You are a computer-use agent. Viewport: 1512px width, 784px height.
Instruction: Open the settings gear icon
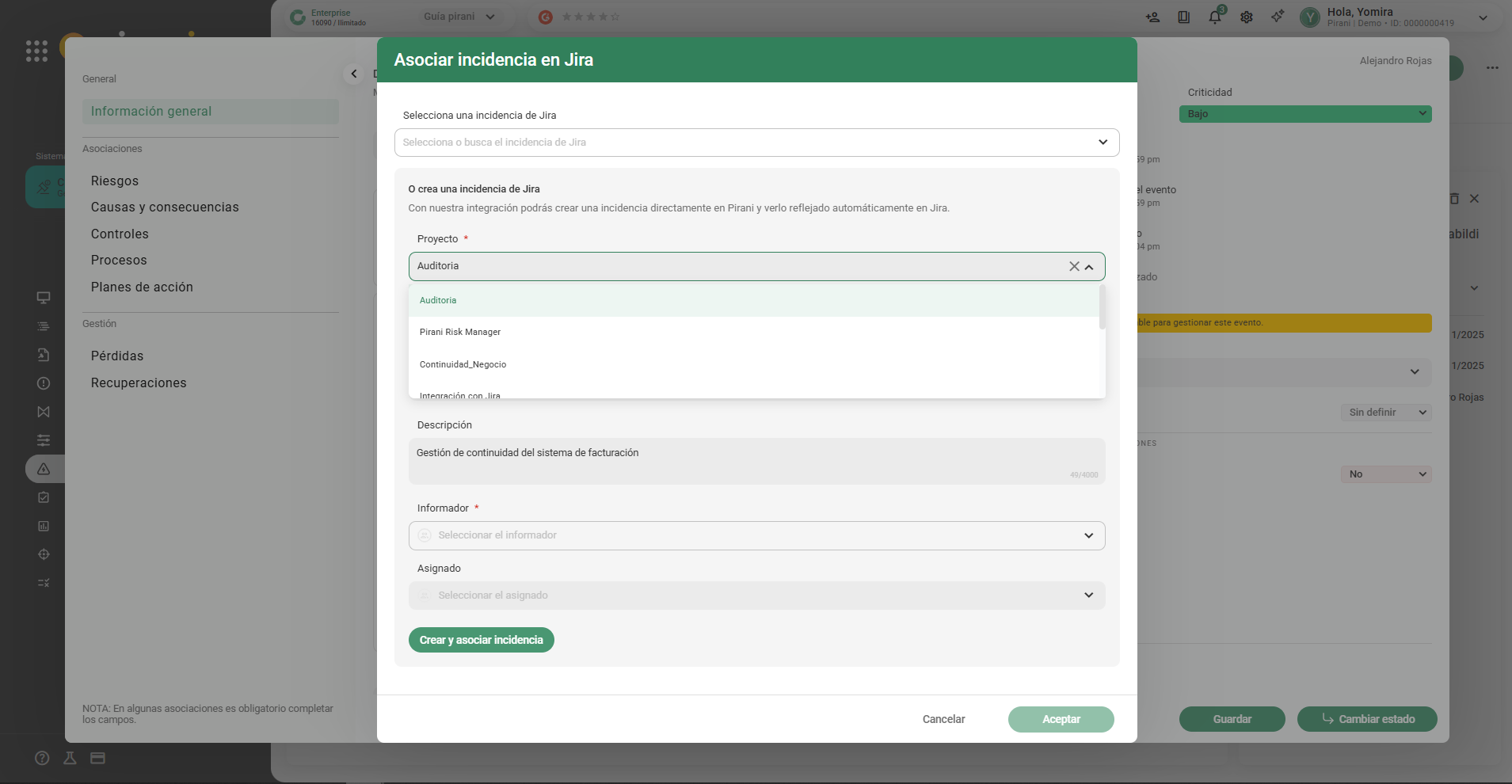(x=1247, y=17)
